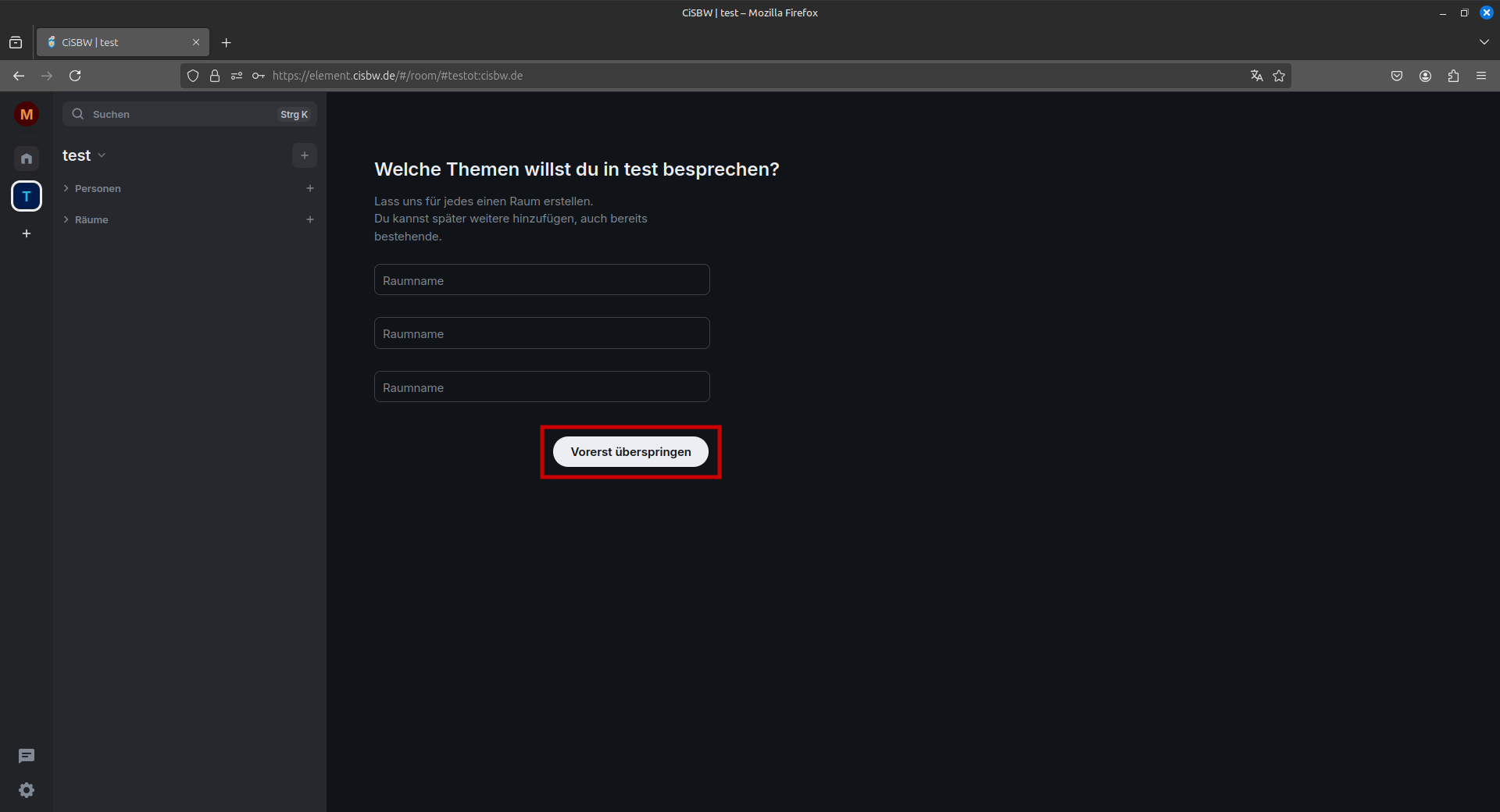Focus the second Raumname field
Screen dimensions: 1500x812
click(x=541, y=333)
